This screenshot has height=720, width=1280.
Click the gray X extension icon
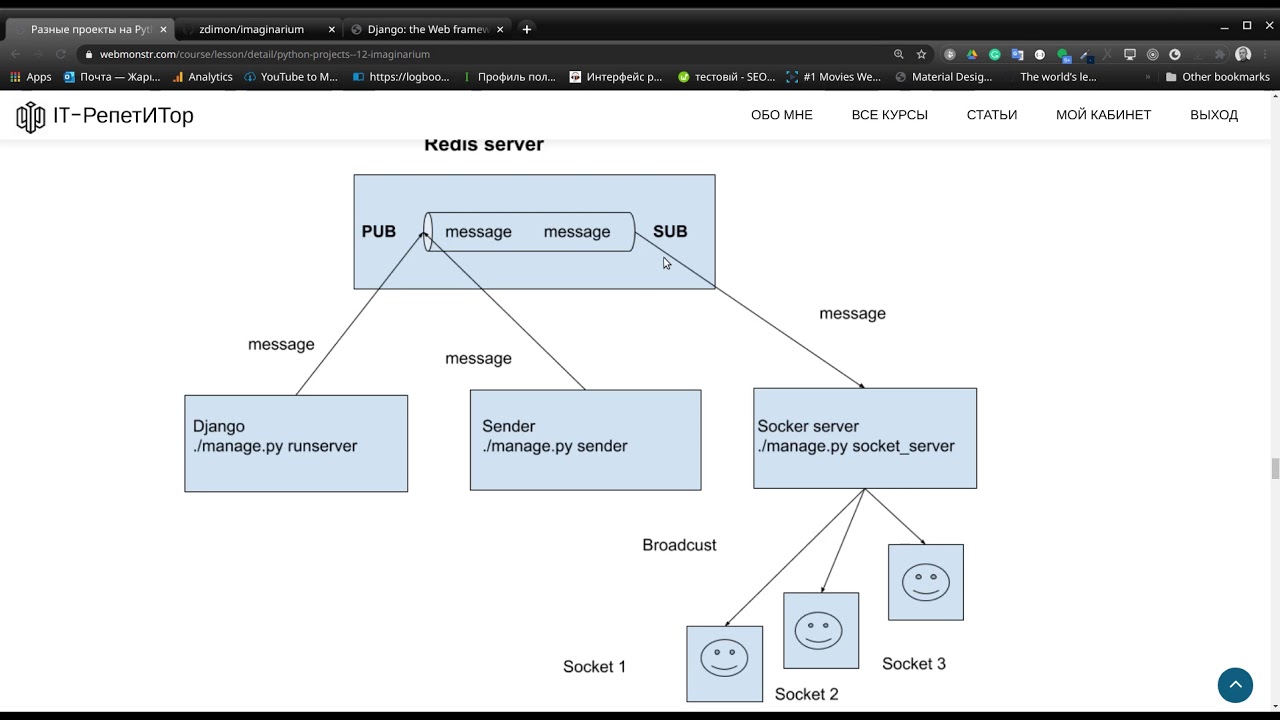click(1108, 54)
